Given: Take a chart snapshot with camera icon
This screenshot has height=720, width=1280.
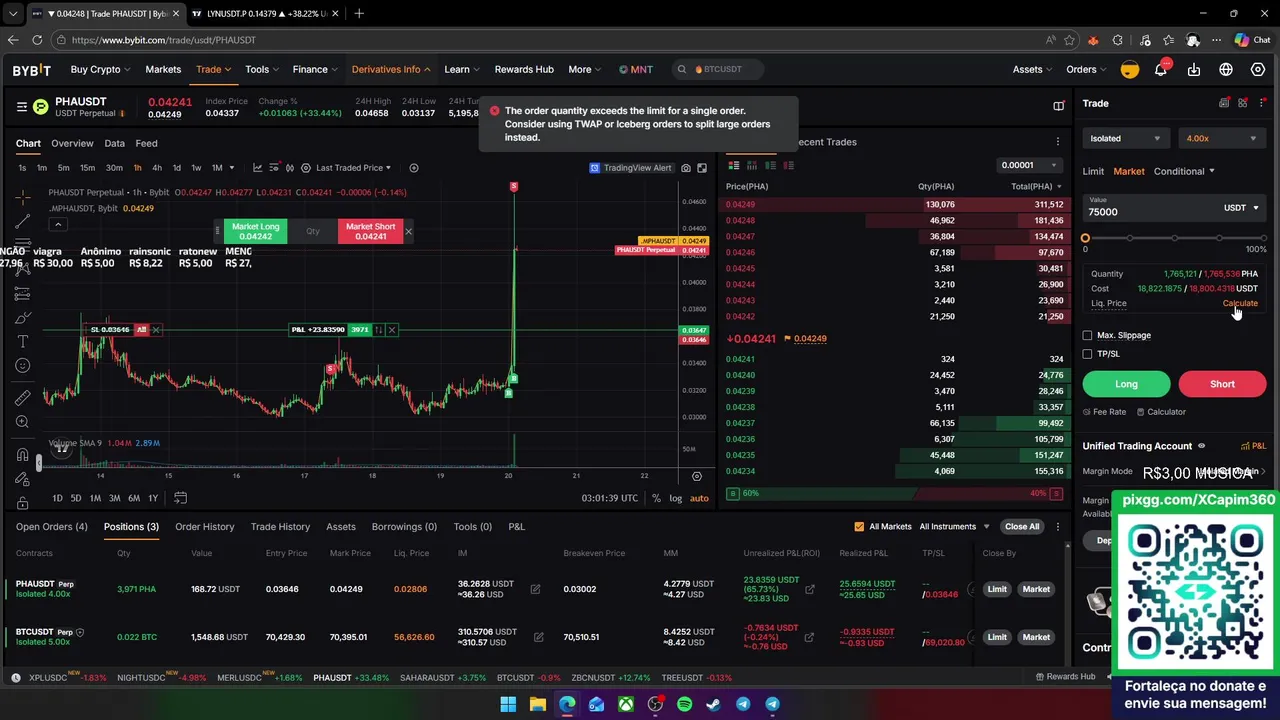Looking at the screenshot, I should [686, 168].
